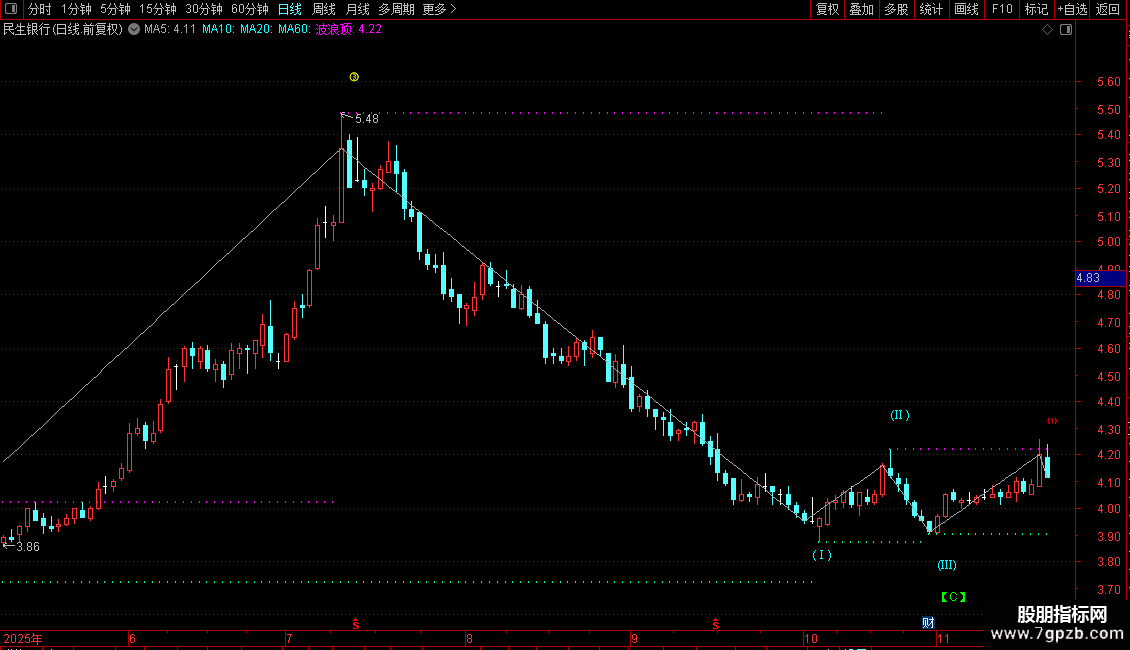Click the 民生银行(日线.前复权) chart title
This screenshot has width=1130, height=650.
coord(63,30)
